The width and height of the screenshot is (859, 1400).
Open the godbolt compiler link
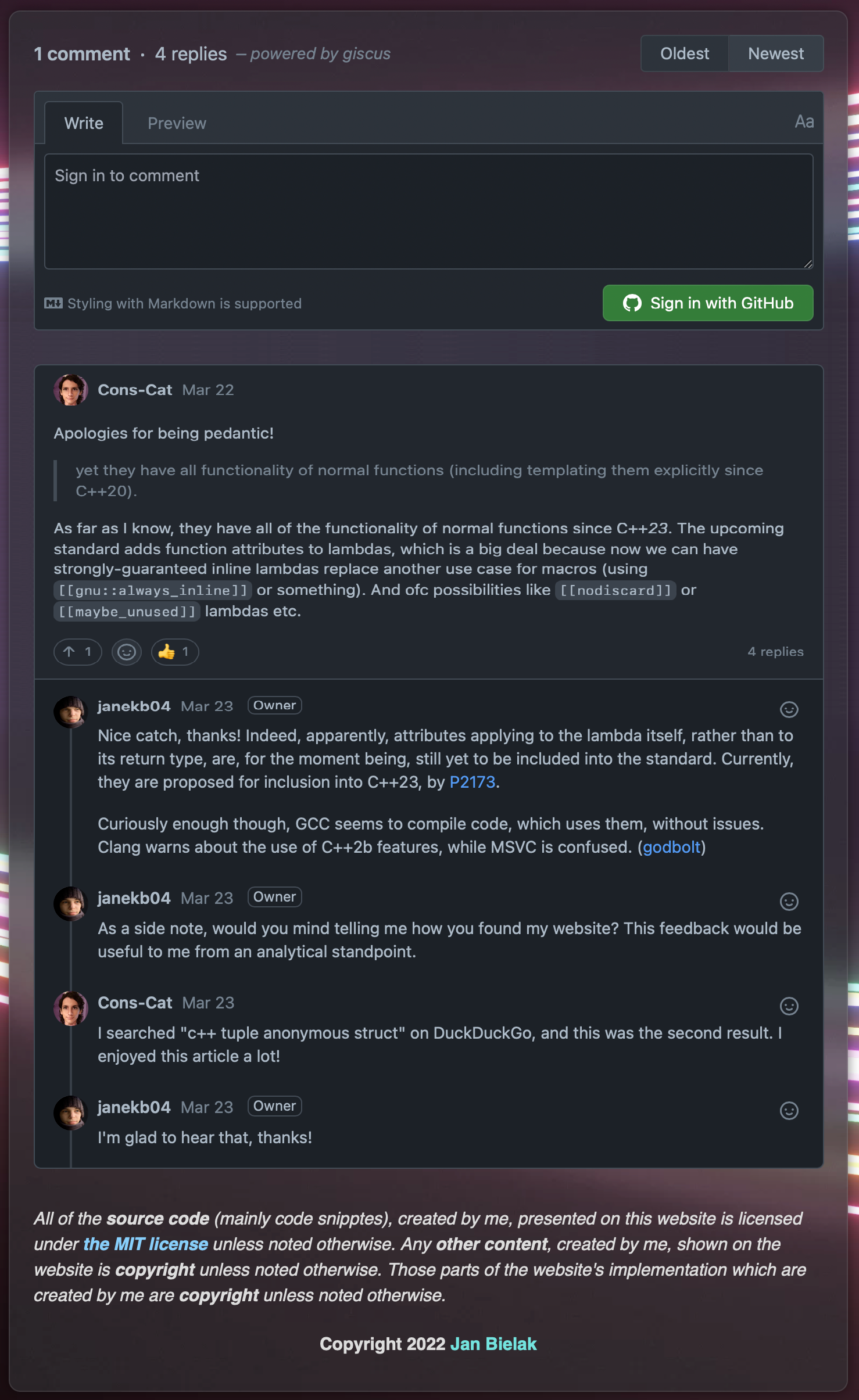tap(671, 847)
